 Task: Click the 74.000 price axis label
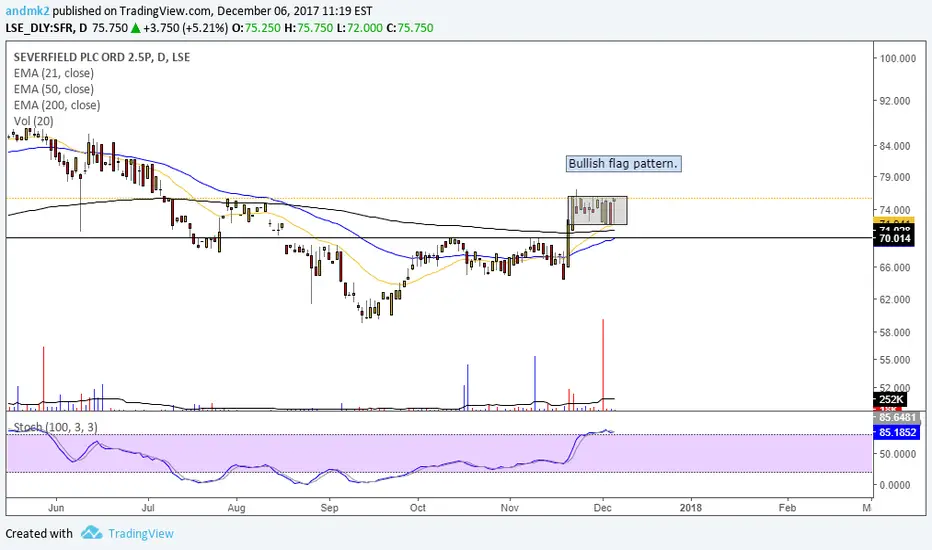[895, 210]
